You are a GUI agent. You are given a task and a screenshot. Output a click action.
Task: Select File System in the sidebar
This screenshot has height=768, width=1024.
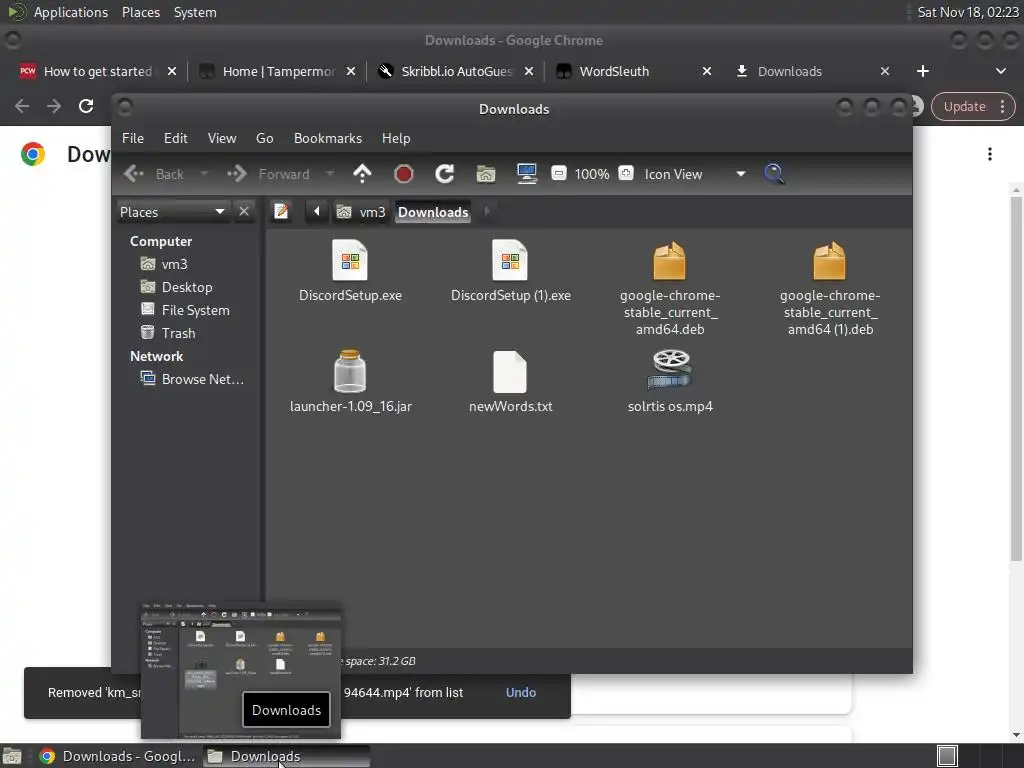(x=185, y=310)
